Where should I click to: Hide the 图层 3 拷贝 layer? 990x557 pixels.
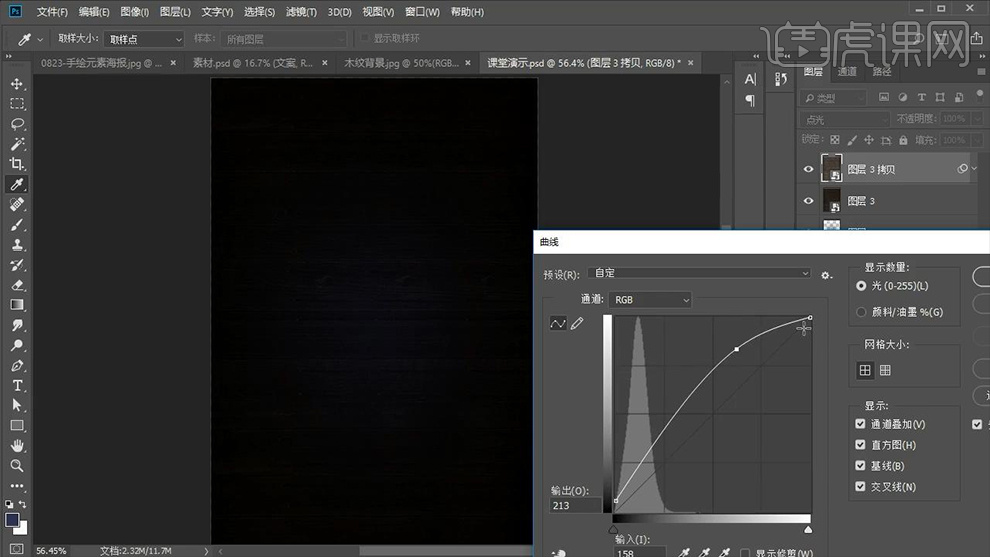[809, 169]
